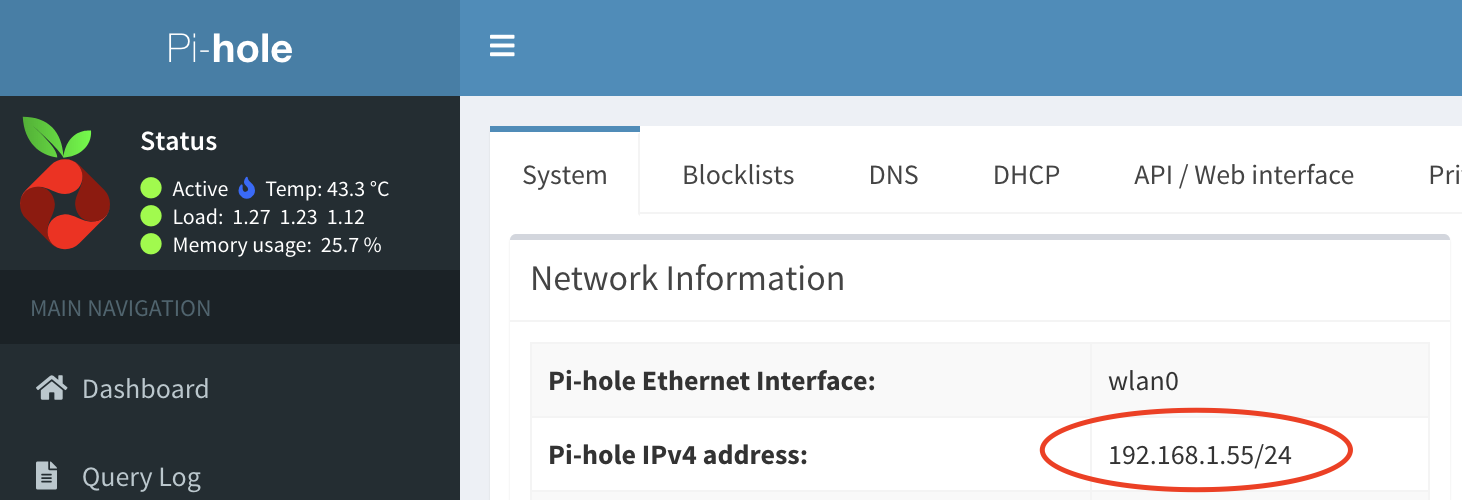Click the Temp: 43.3 °C reading
The height and width of the screenshot is (500, 1462).
[327, 188]
